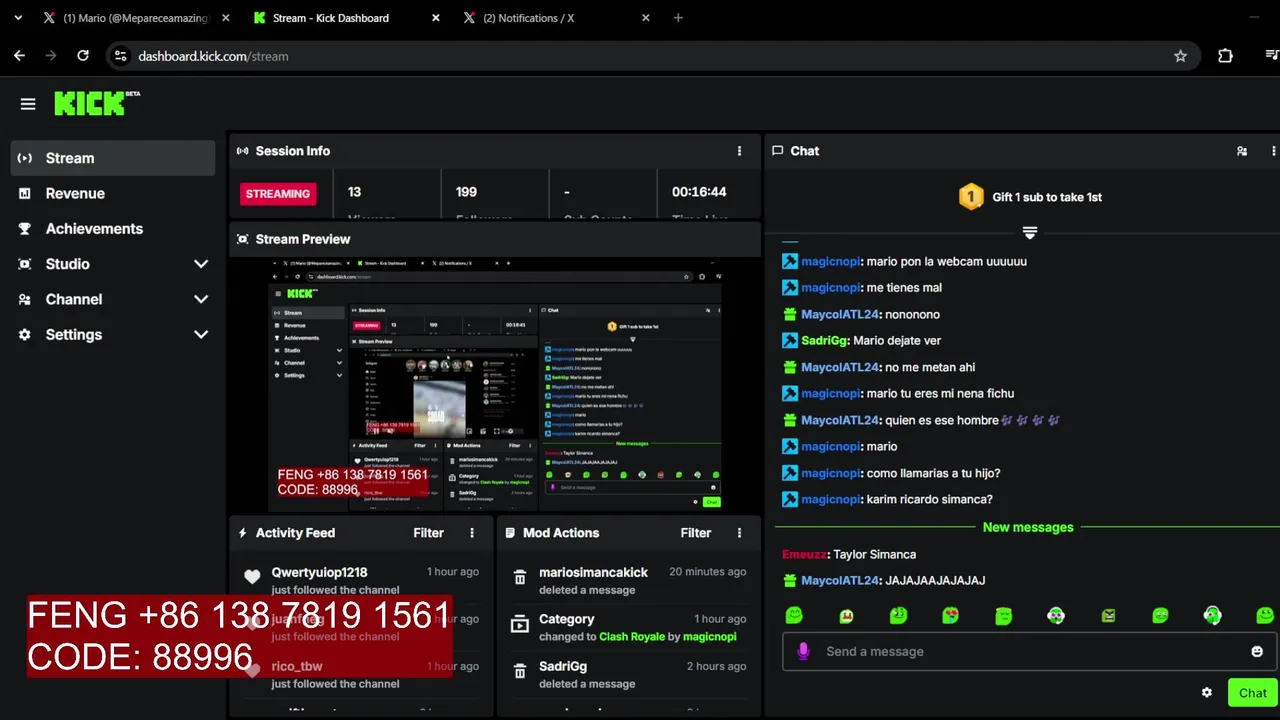The width and height of the screenshot is (1280, 720).
Task: Open Session Info three-dot options
Action: (739, 151)
